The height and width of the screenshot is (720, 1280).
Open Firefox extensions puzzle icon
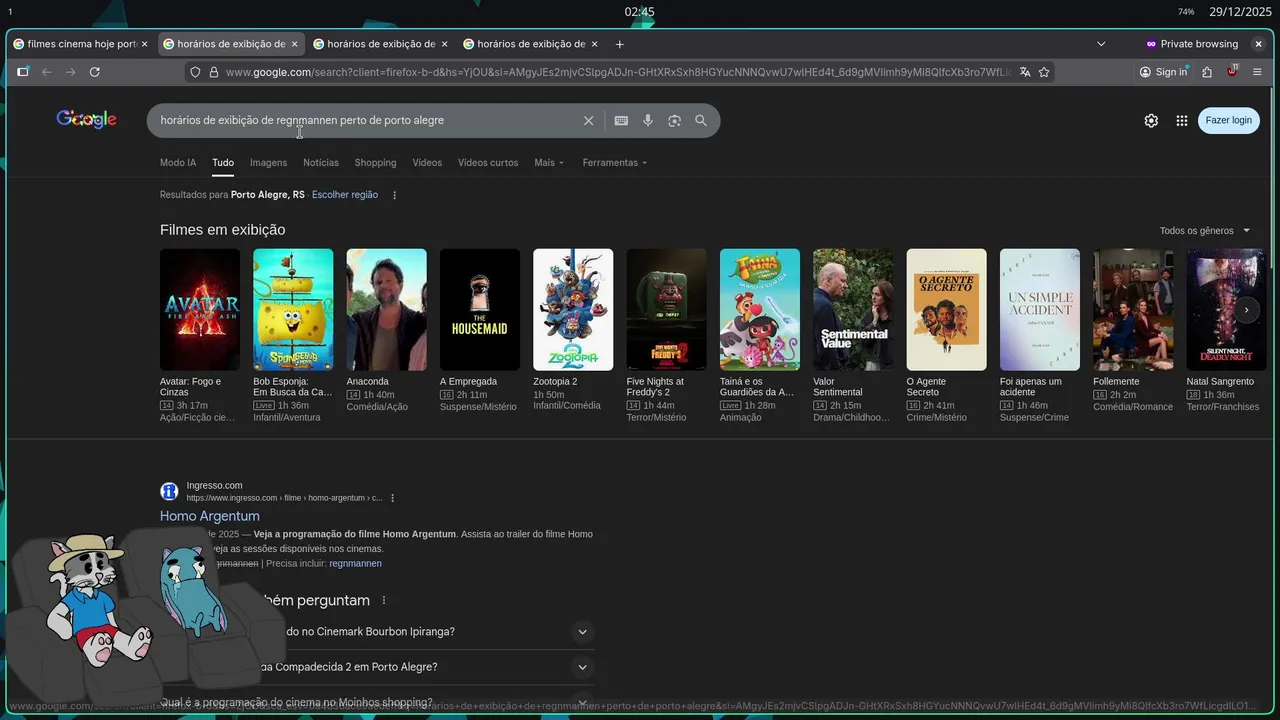[x=1207, y=72]
